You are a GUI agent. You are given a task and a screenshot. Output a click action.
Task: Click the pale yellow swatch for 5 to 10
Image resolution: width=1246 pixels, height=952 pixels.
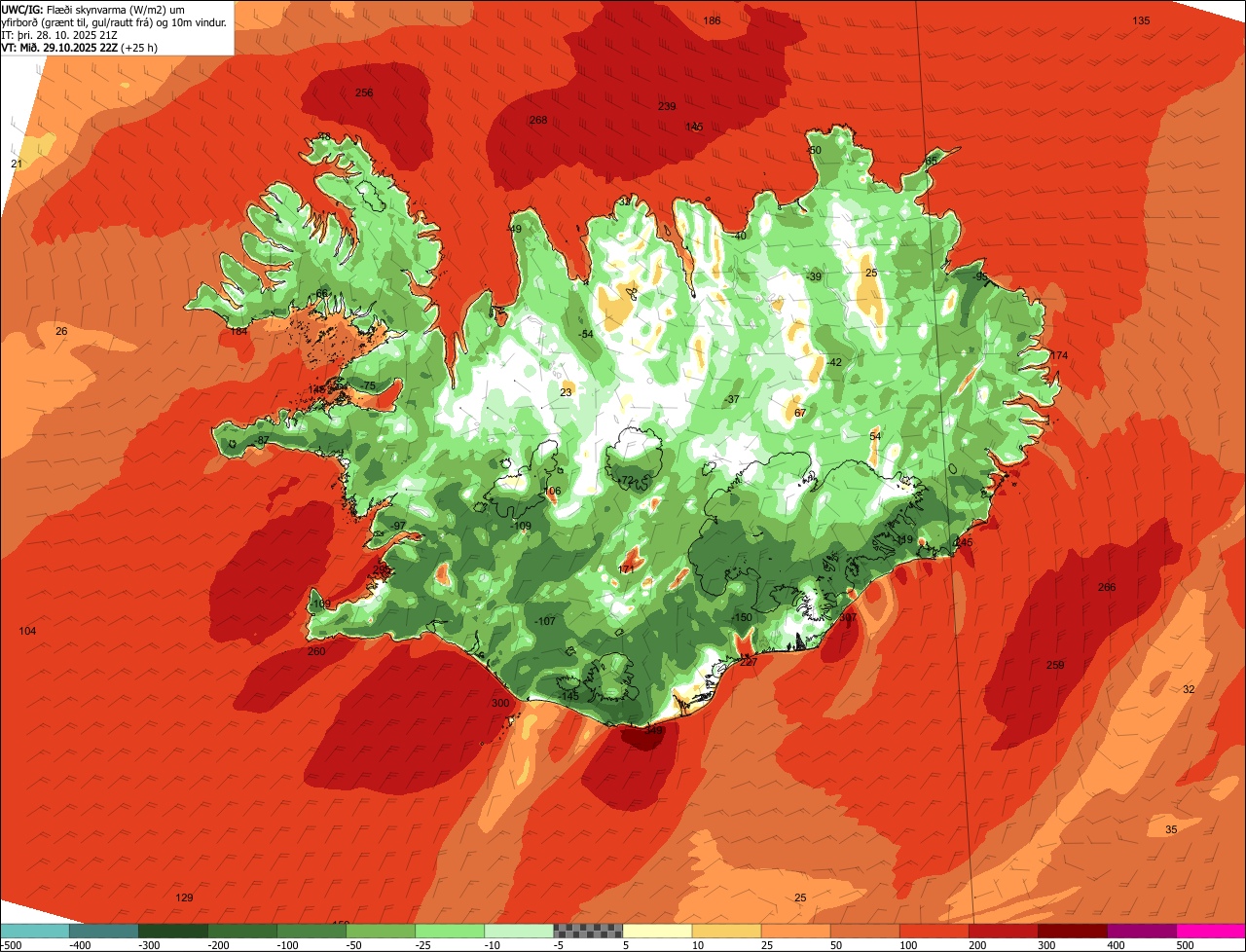pyautogui.click(x=657, y=930)
